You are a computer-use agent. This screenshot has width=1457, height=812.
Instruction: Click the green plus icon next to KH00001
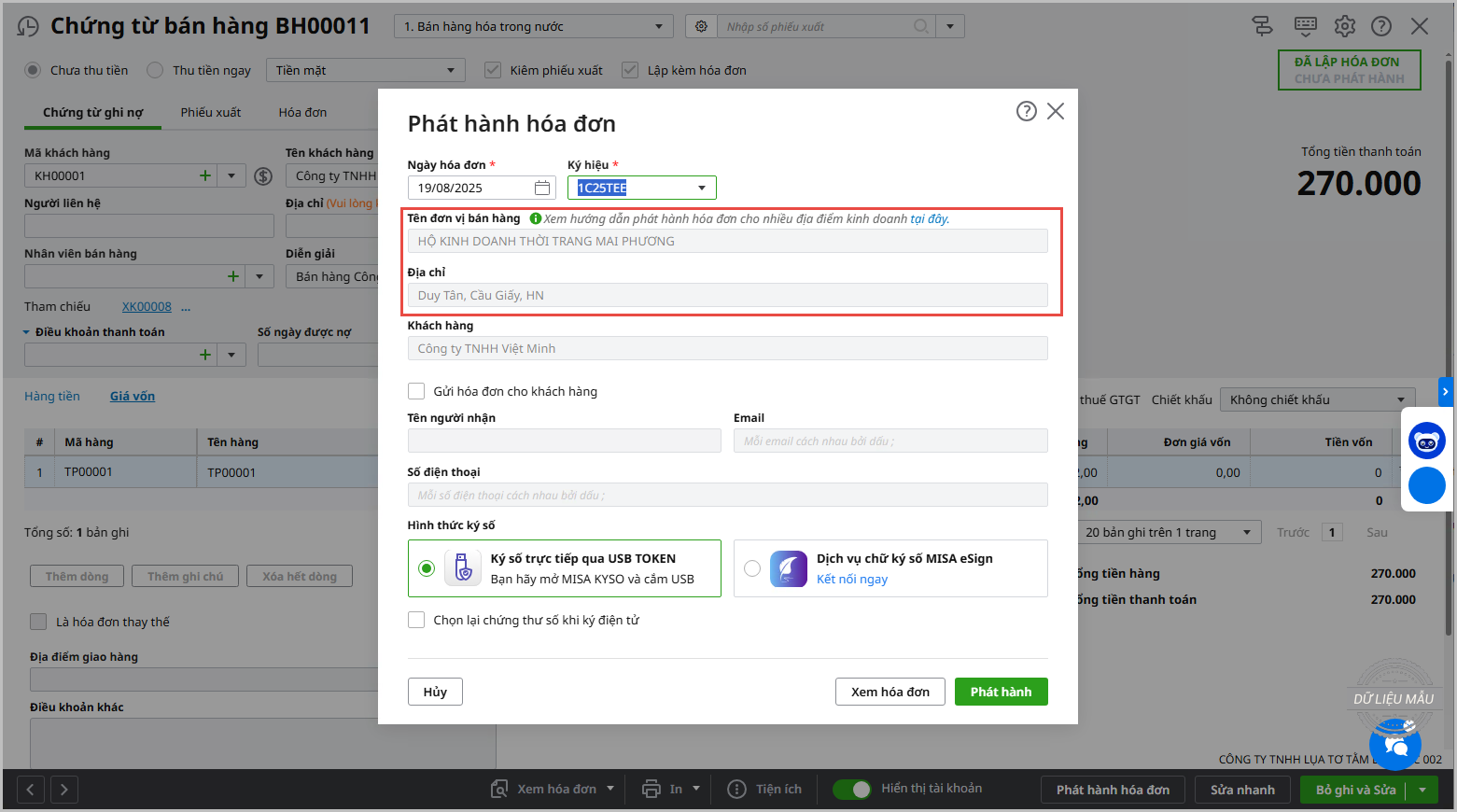click(205, 175)
